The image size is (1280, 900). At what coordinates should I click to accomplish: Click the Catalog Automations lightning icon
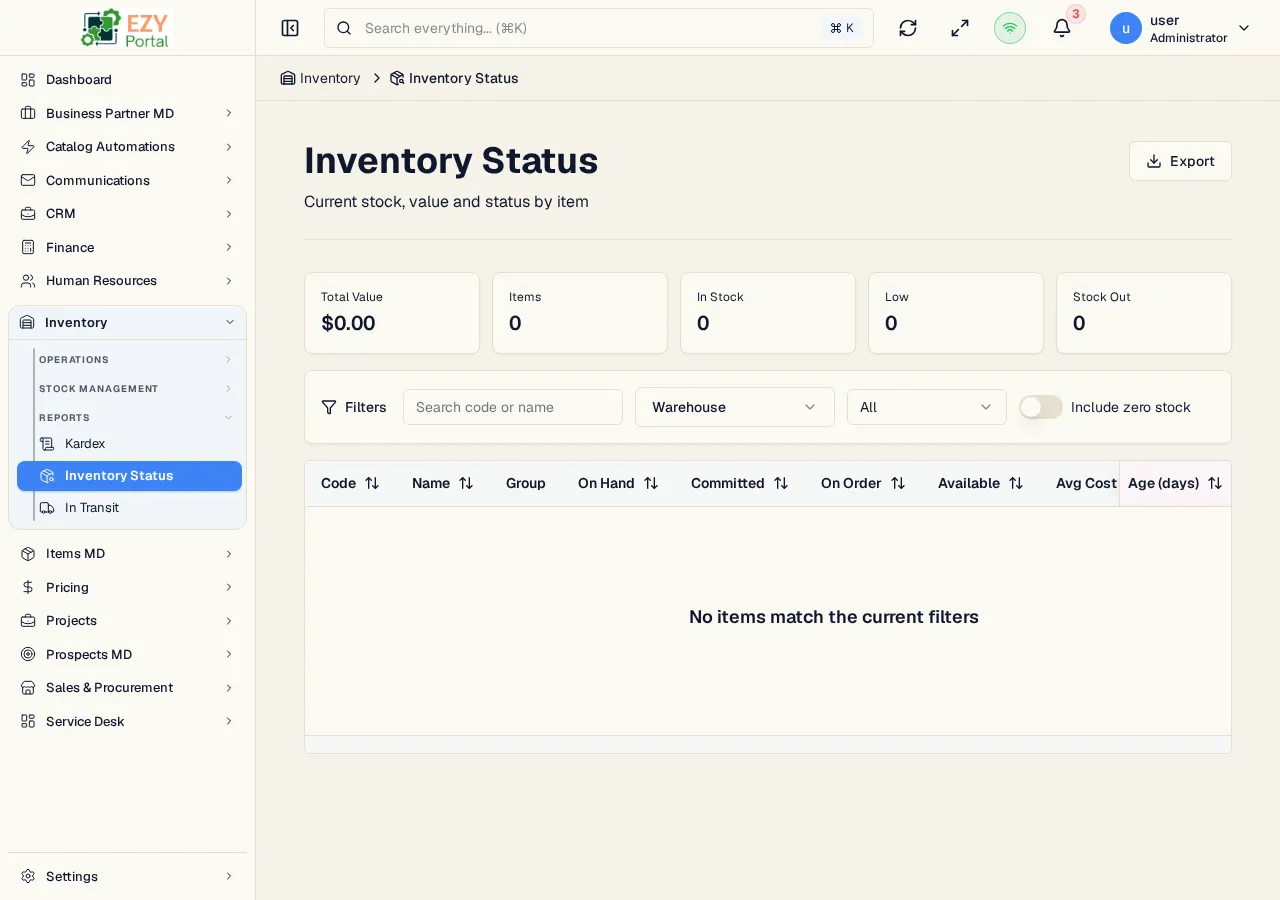pyautogui.click(x=28, y=147)
